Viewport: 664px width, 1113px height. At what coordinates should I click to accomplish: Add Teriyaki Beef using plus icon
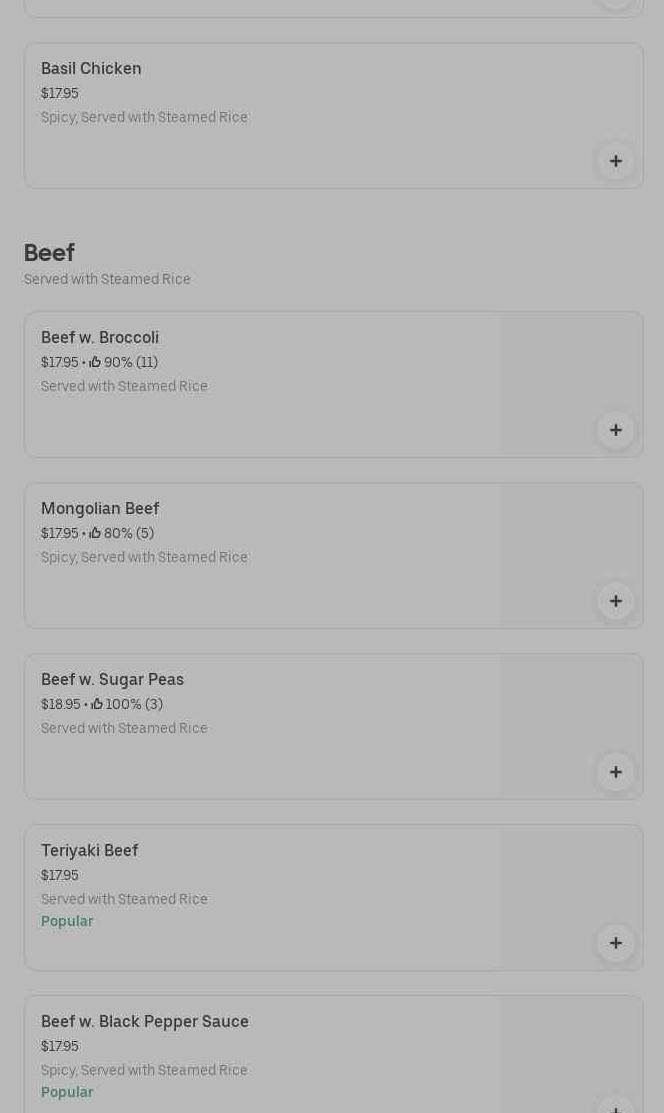(x=615, y=943)
